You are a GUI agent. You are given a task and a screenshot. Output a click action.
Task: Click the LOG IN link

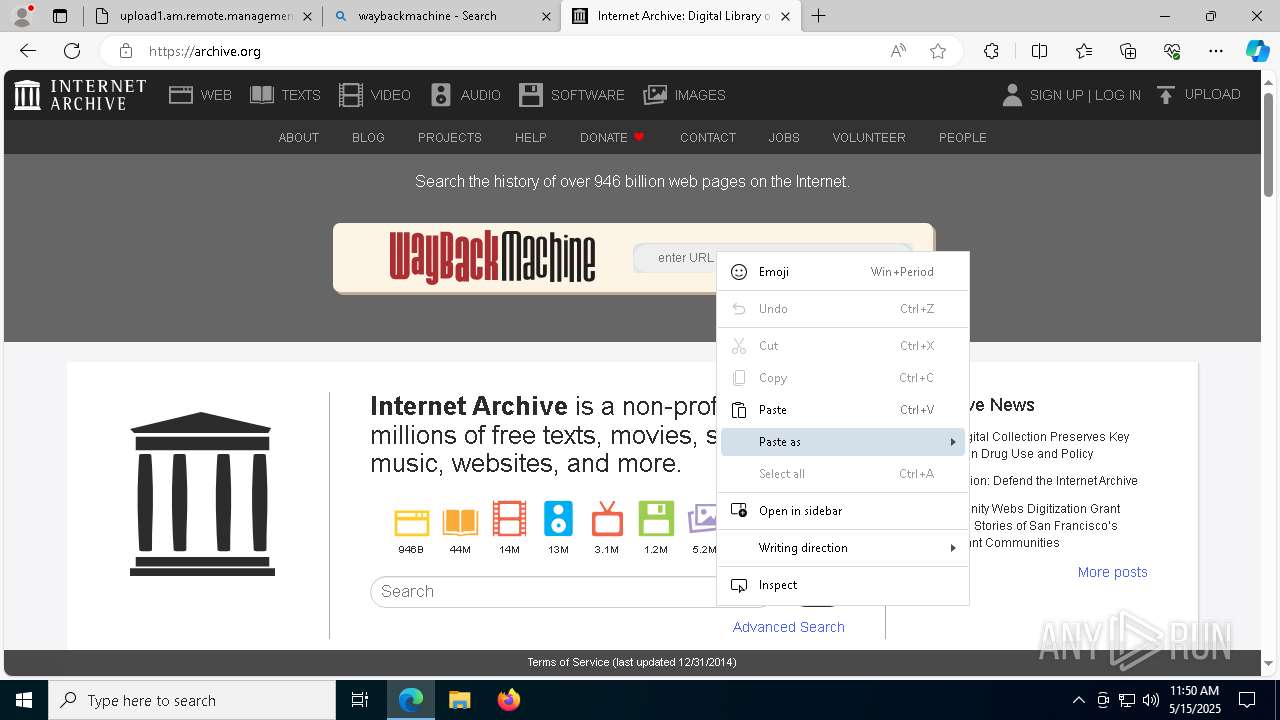tap(1118, 95)
